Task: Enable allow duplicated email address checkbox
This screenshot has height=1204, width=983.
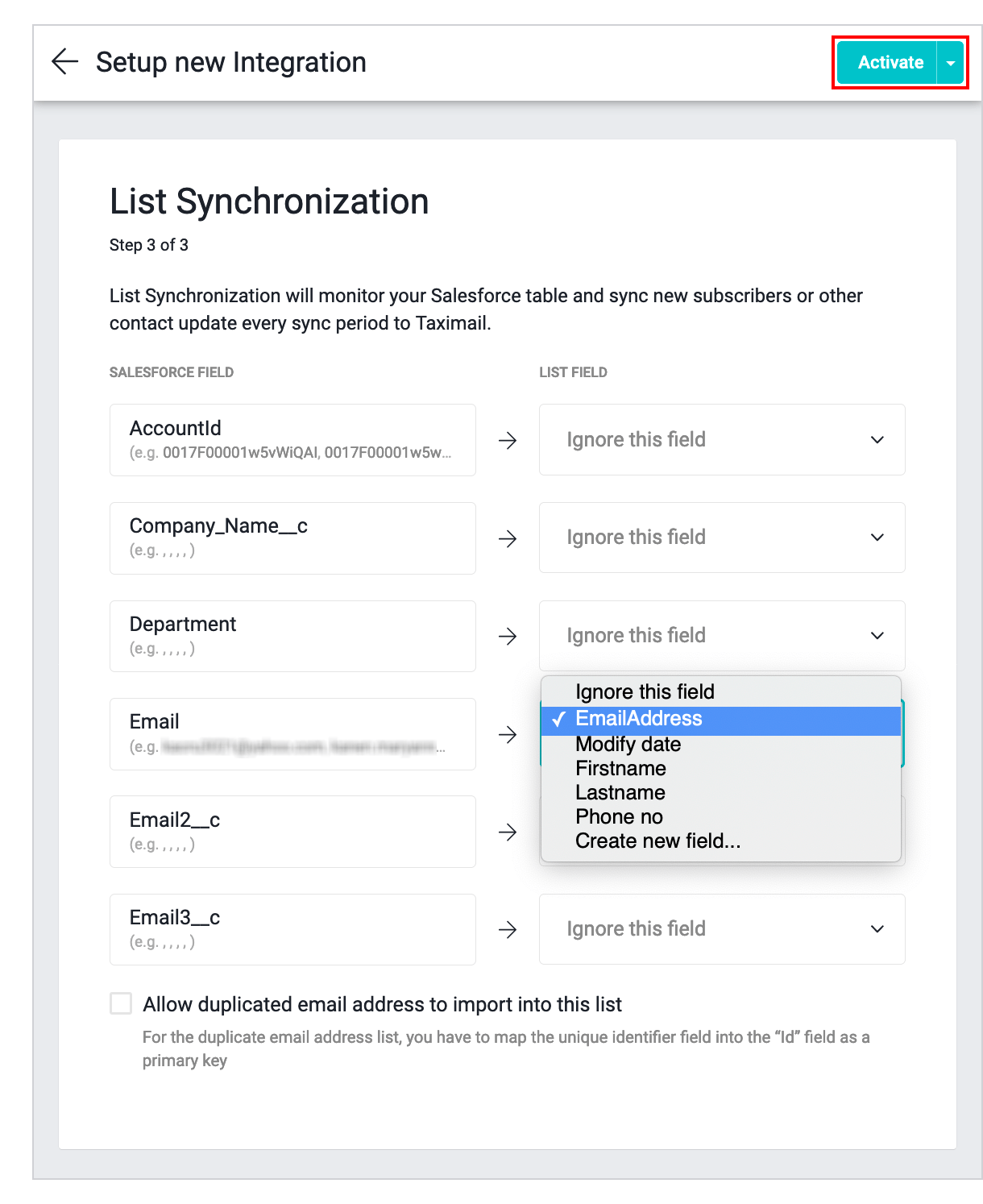Action: point(122,1003)
